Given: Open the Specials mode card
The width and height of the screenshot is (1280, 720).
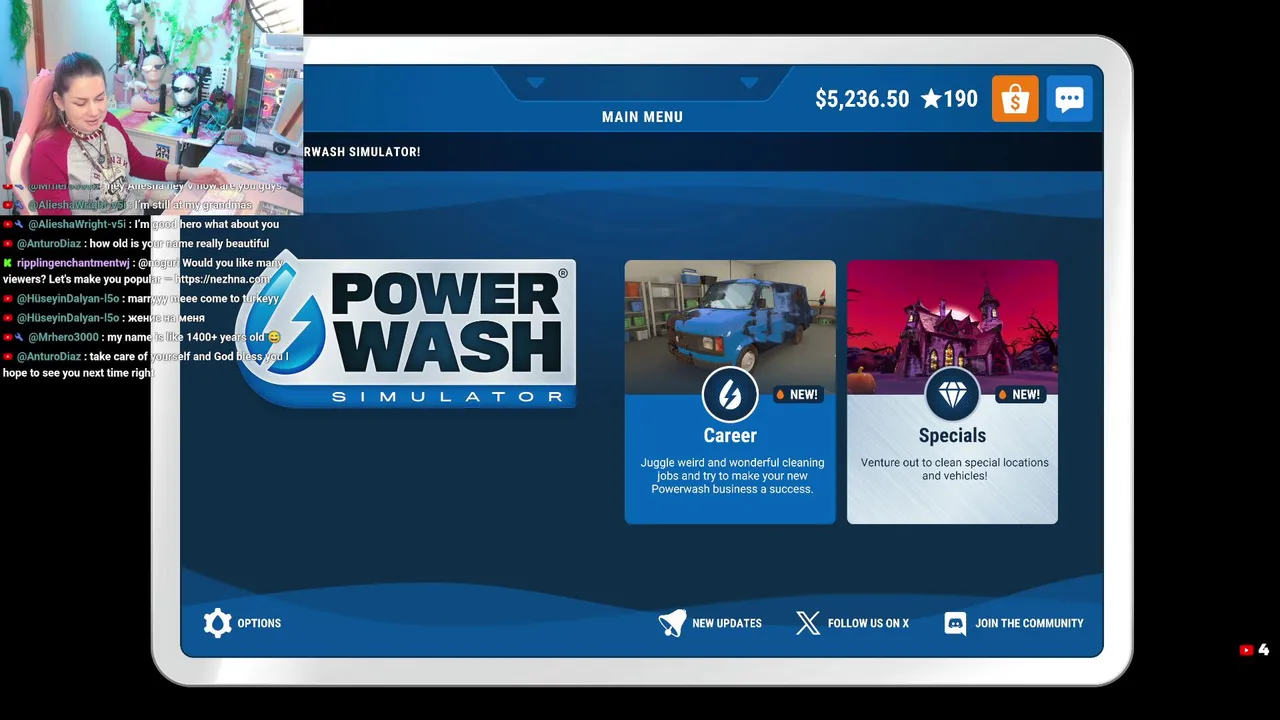Looking at the screenshot, I should [x=952, y=392].
